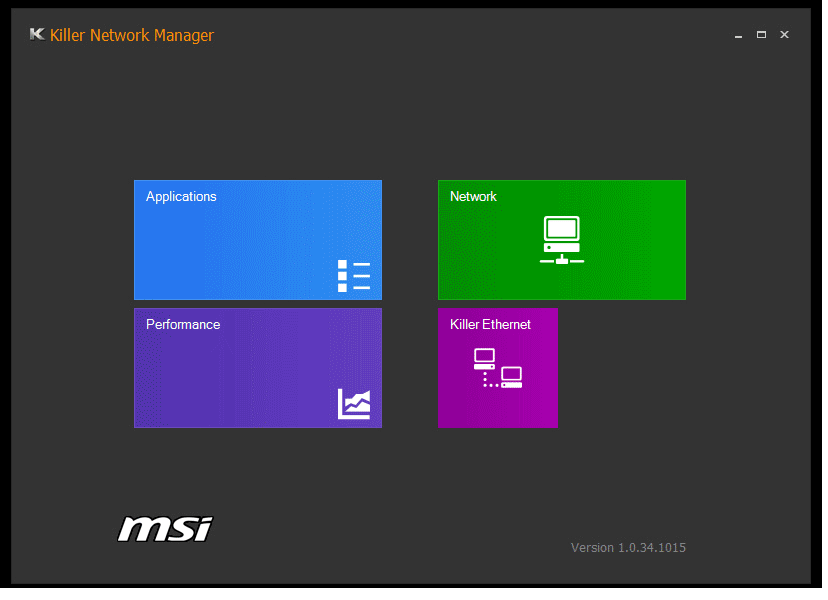Open the Applications tile

[x=258, y=240]
